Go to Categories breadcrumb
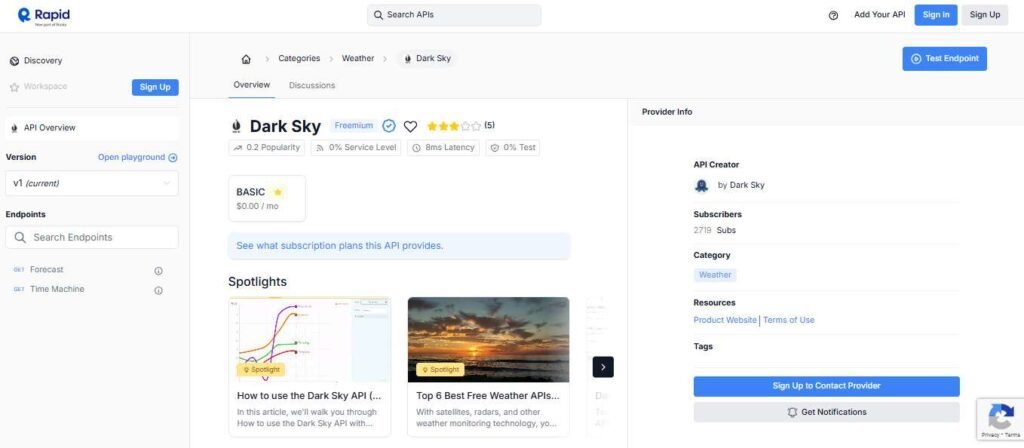Image resolution: width=1024 pixels, height=448 pixels. [x=299, y=58]
